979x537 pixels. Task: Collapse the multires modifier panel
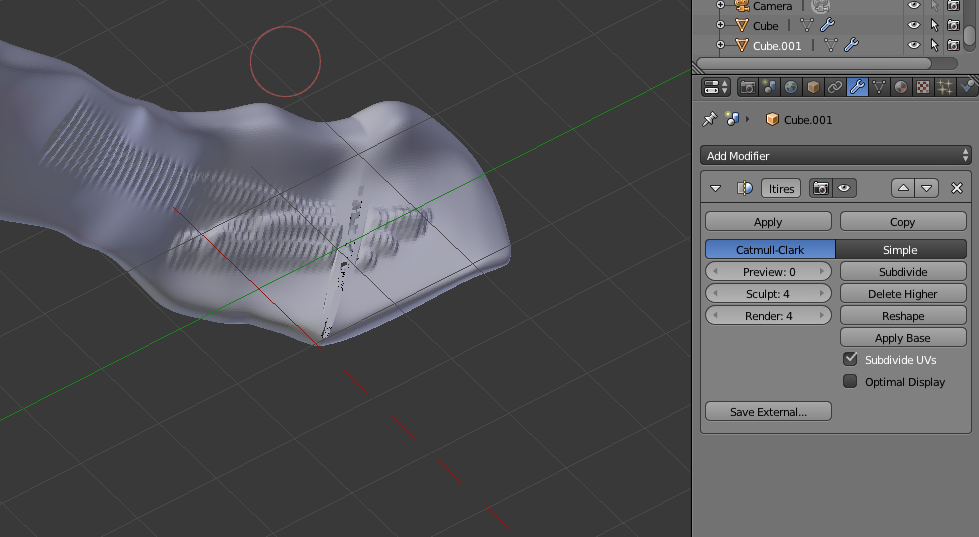pos(716,188)
